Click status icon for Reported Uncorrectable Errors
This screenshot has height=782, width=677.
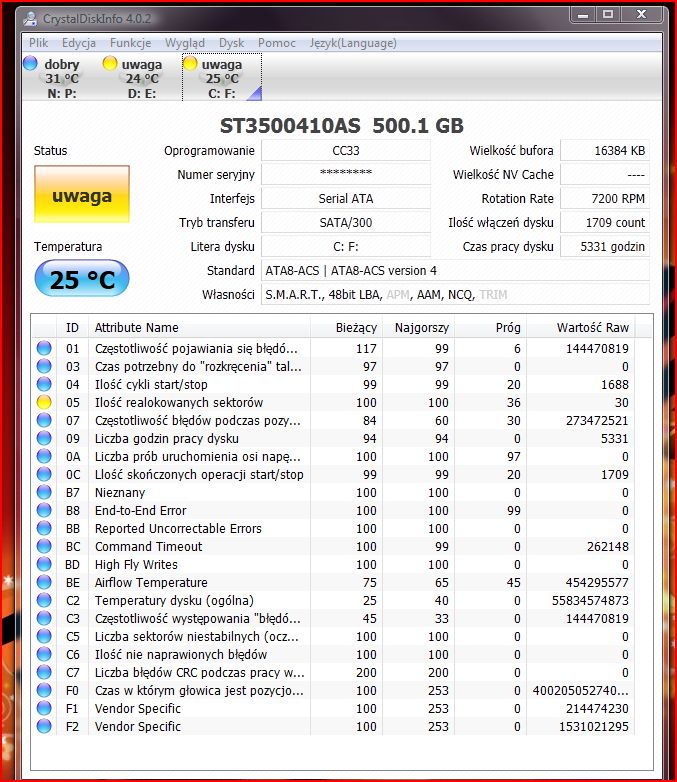click(44, 528)
